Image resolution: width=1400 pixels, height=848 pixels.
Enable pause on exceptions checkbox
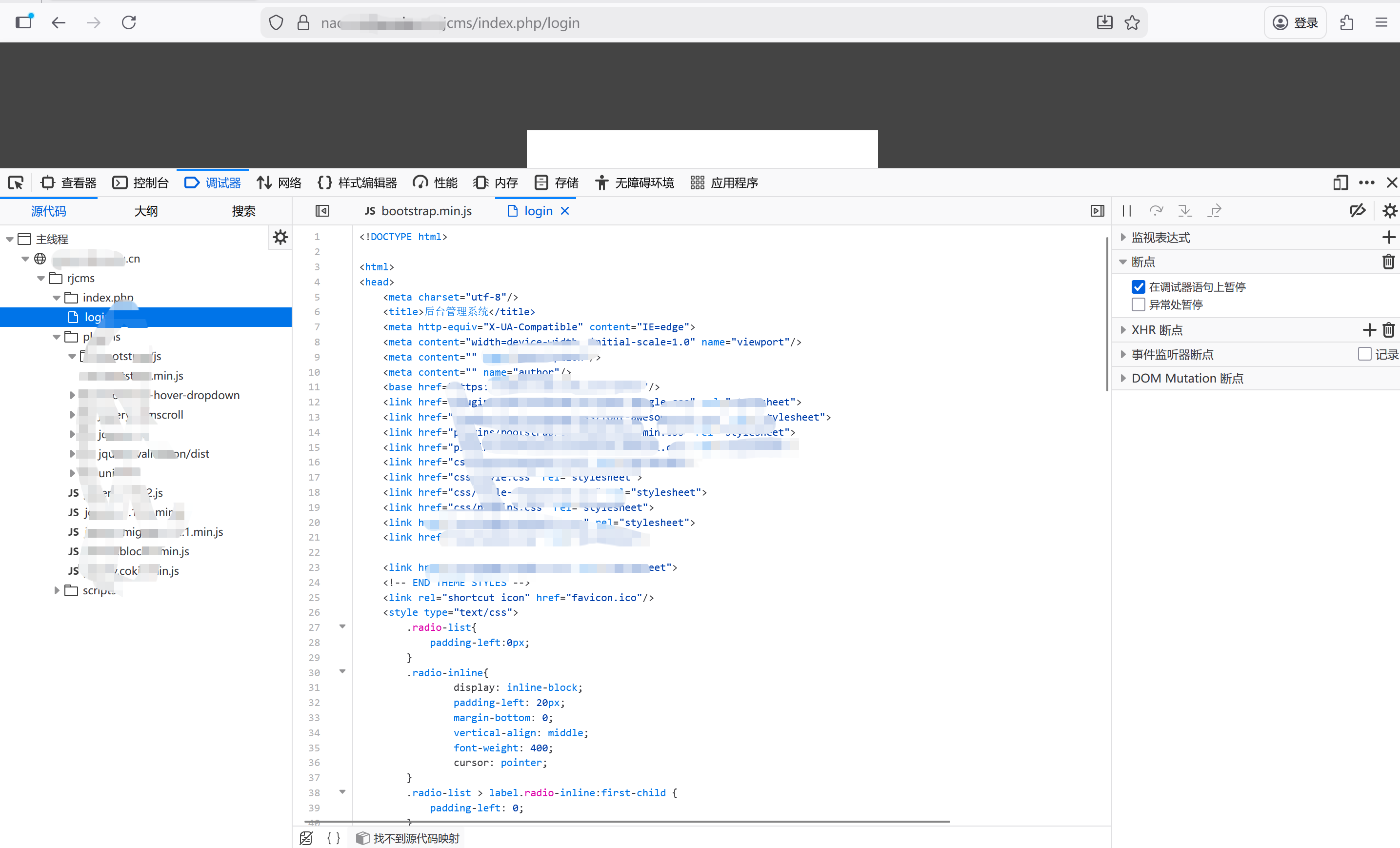tap(1138, 304)
